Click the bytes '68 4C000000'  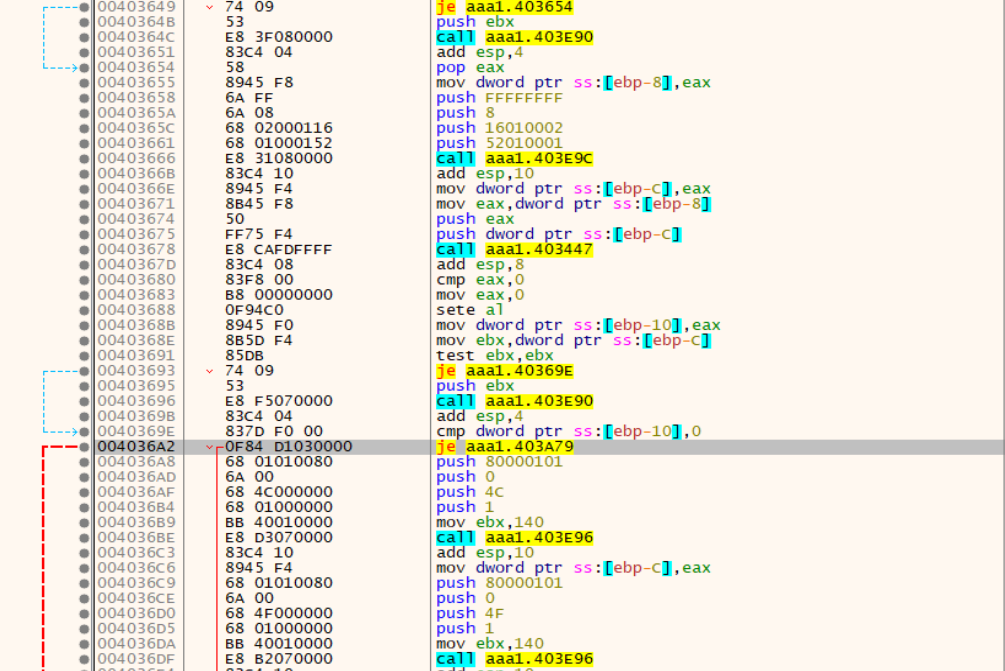(x=279, y=492)
